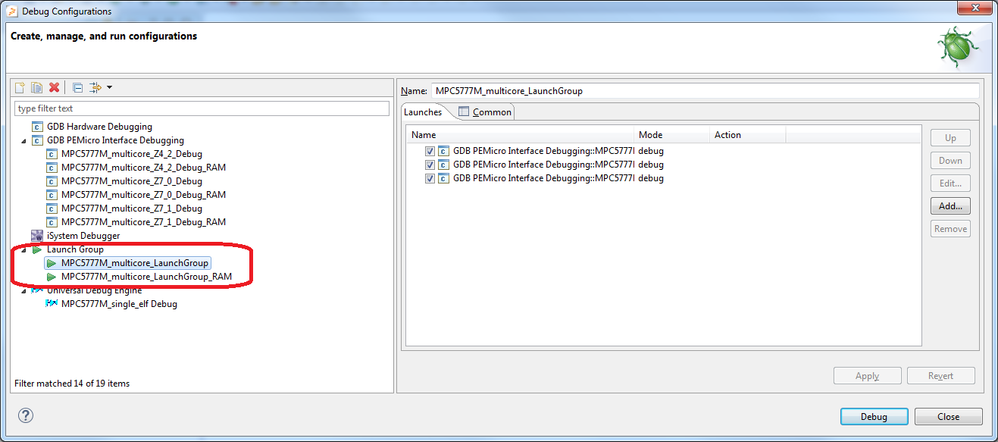Viewport: 998px width, 442px height.
Task: Click the Revert button
Action: 941,376
